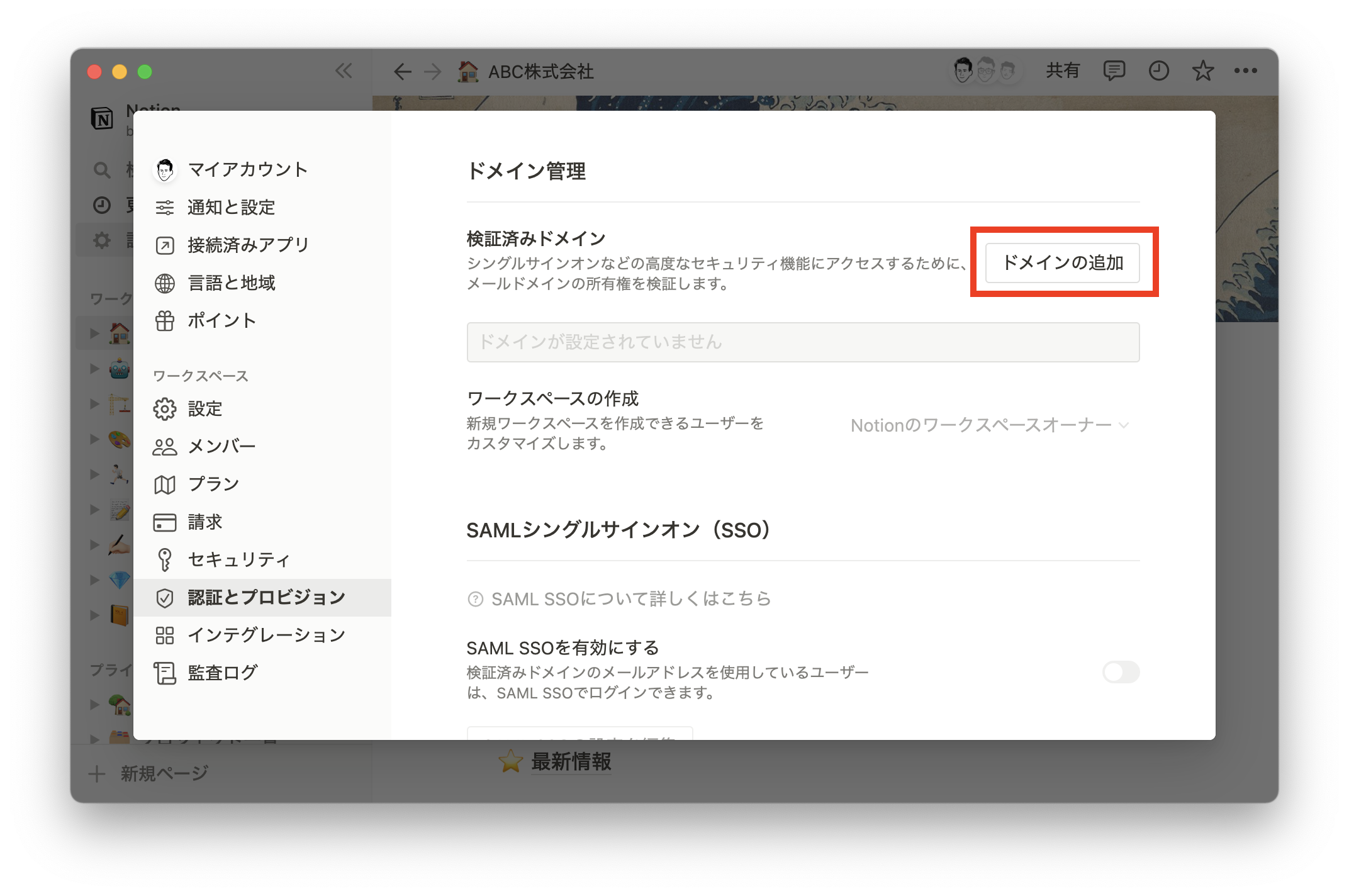The width and height of the screenshot is (1349, 896).
Task: Click the 共有 share button
Action: (1063, 70)
